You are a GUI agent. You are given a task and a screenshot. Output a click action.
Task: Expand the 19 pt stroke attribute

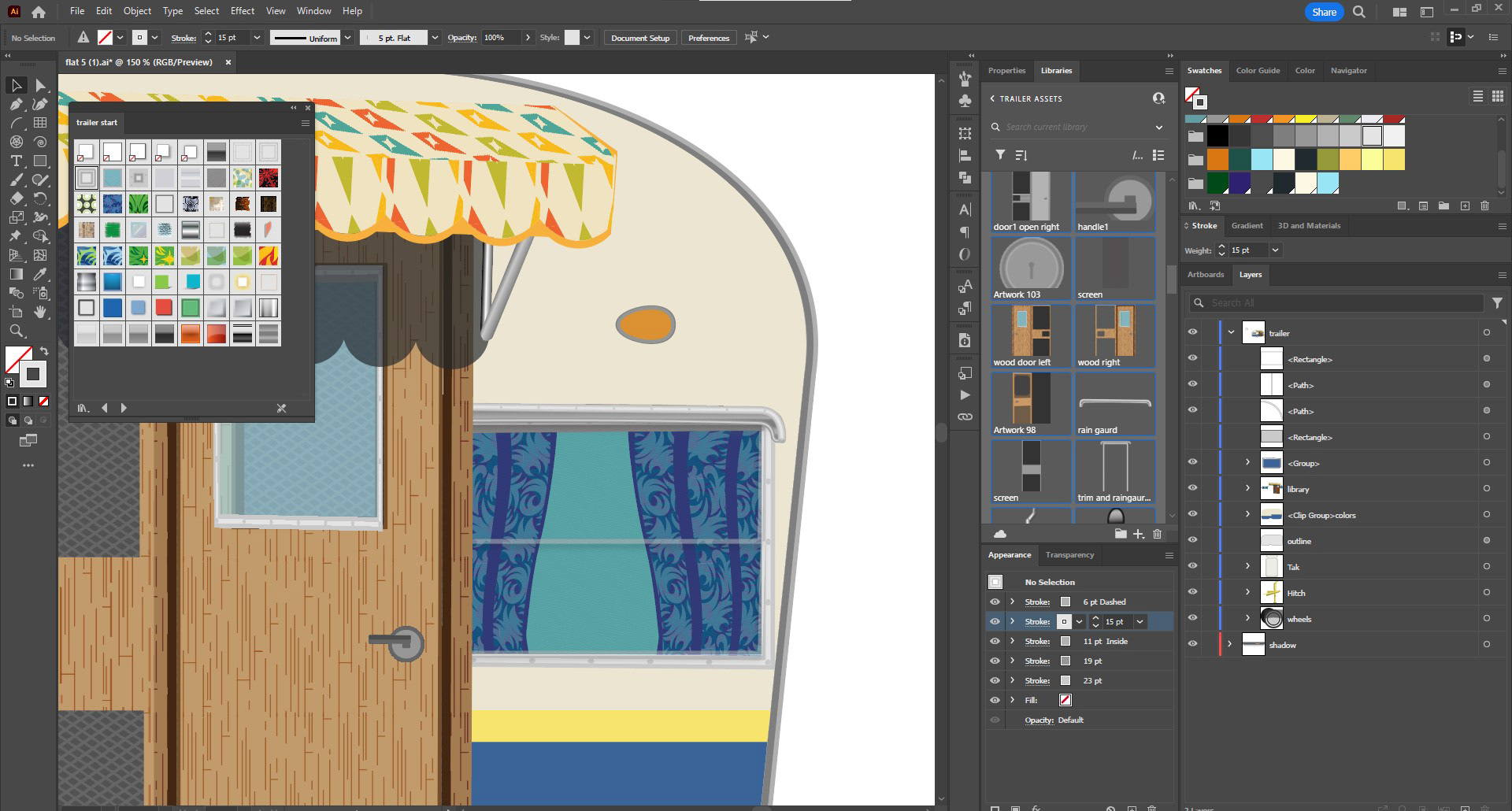pos(1013,661)
